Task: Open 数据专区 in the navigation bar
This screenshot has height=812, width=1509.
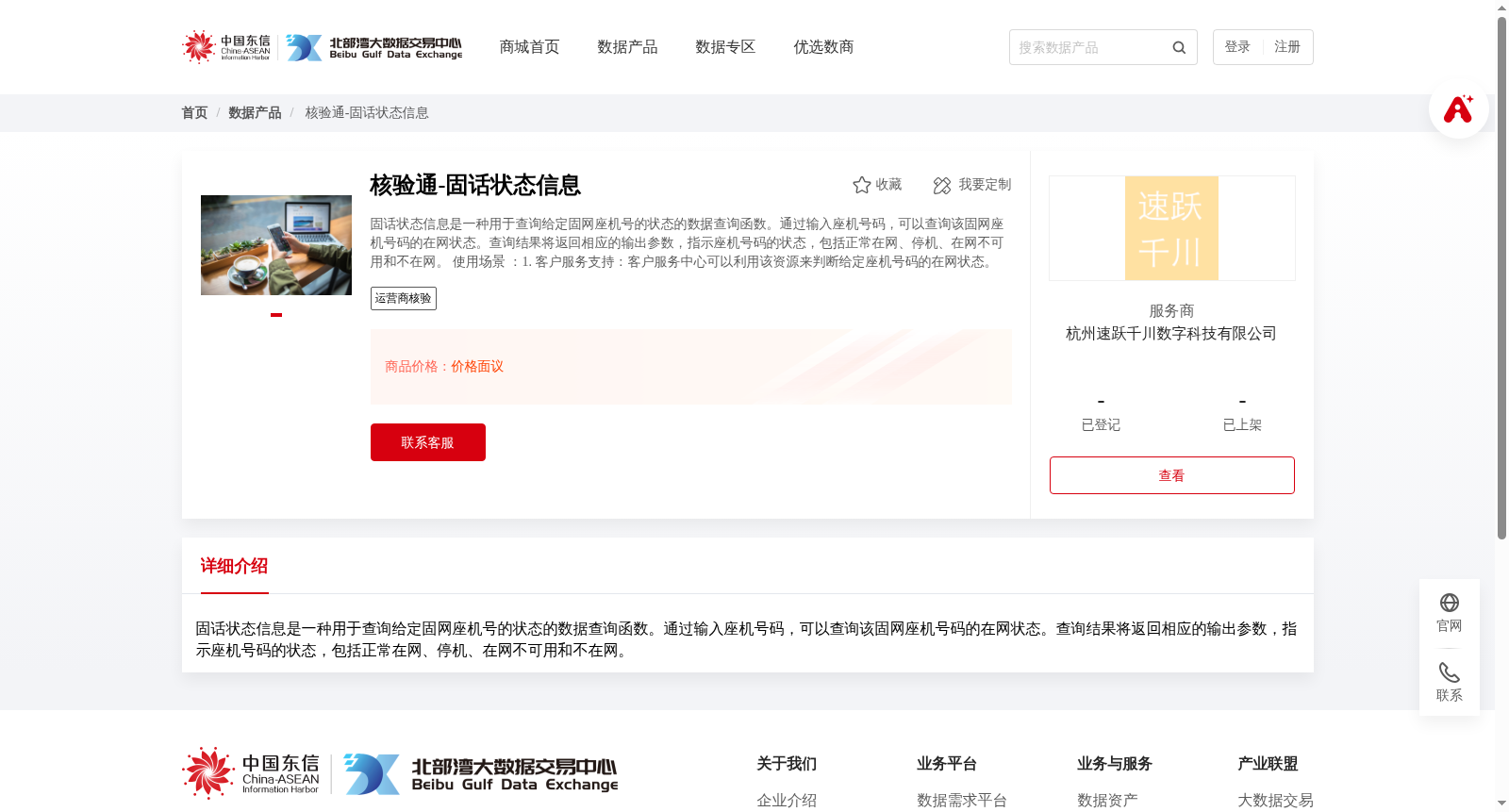Action: click(725, 47)
